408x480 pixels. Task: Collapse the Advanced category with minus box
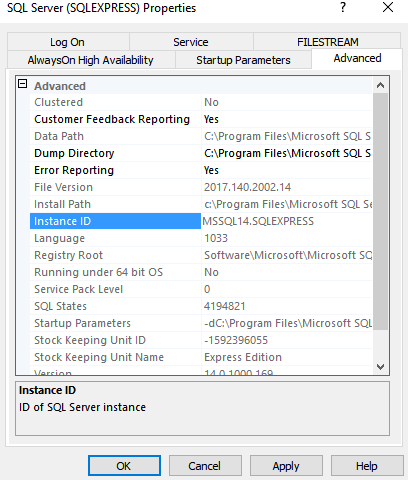(x=22, y=84)
